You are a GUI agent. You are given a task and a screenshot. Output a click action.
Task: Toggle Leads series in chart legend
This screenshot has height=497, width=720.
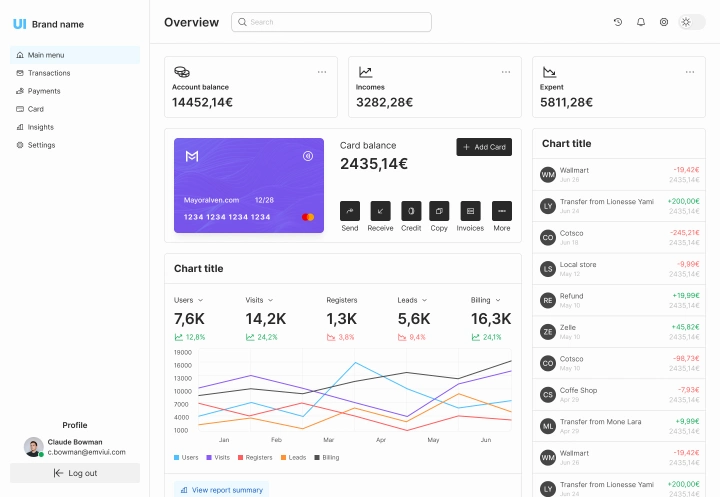click(293, 457)
